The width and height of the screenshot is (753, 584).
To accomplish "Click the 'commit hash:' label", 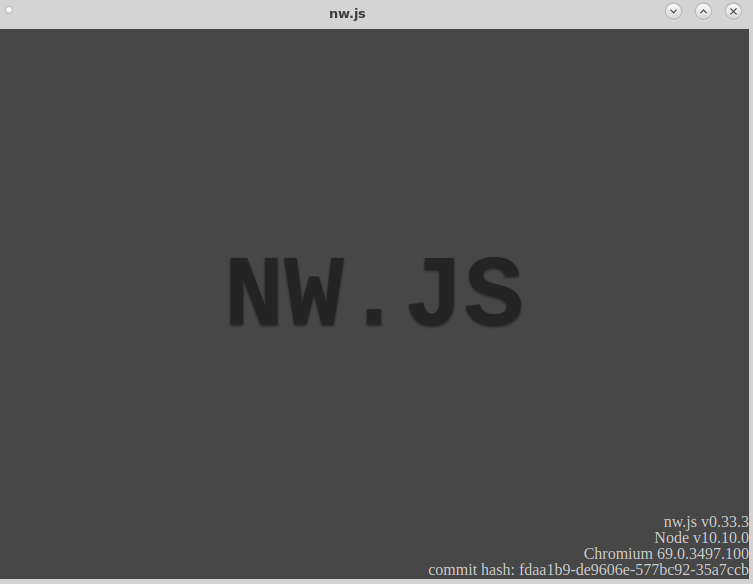I will 471,570.
